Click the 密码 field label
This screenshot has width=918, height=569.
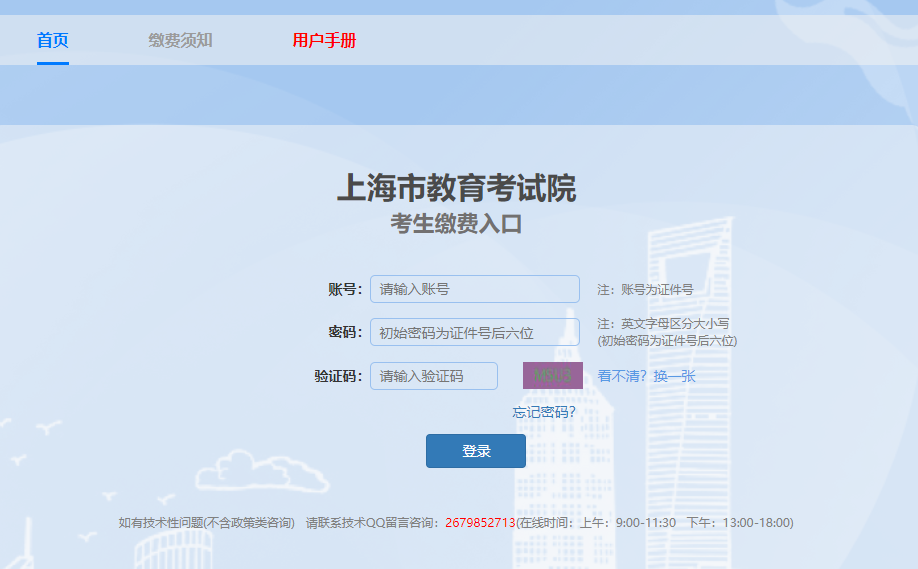tap(344, 332)
